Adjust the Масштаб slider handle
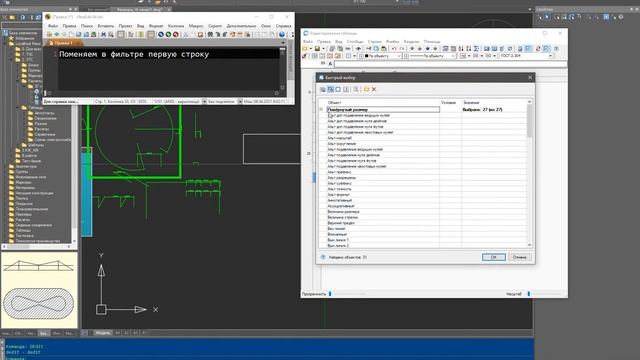 tap(529, 293)
